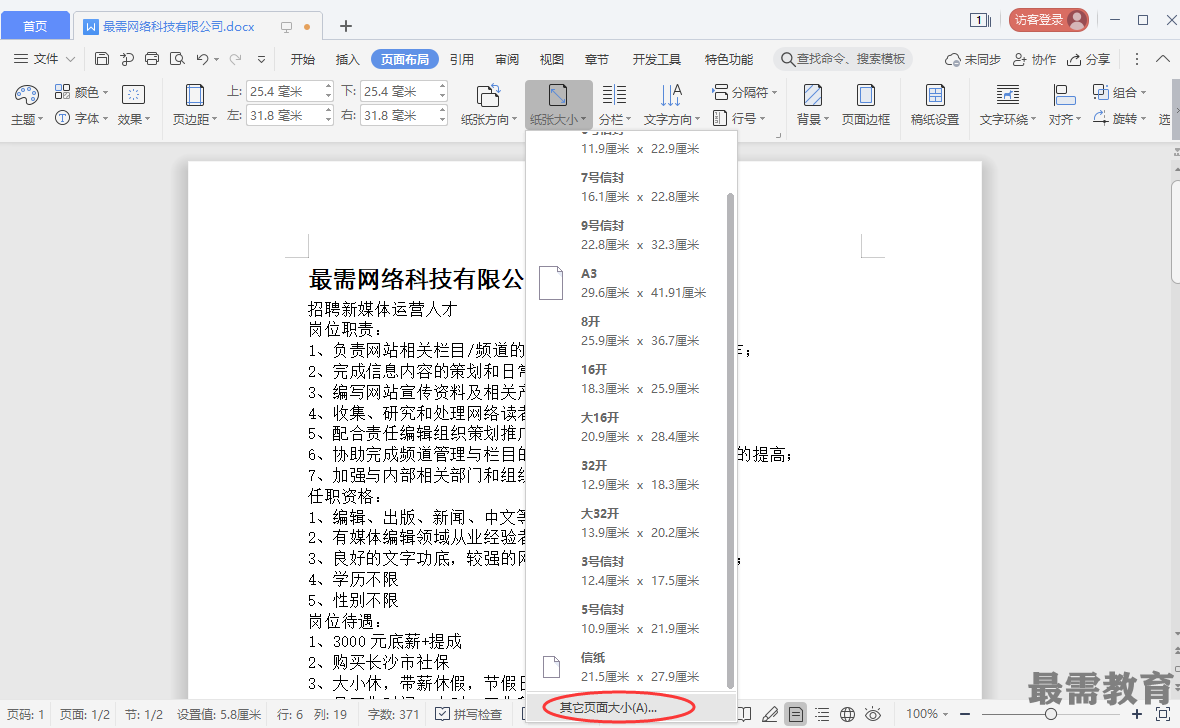Click the 访客登录 guest login button

(1048, 20)
